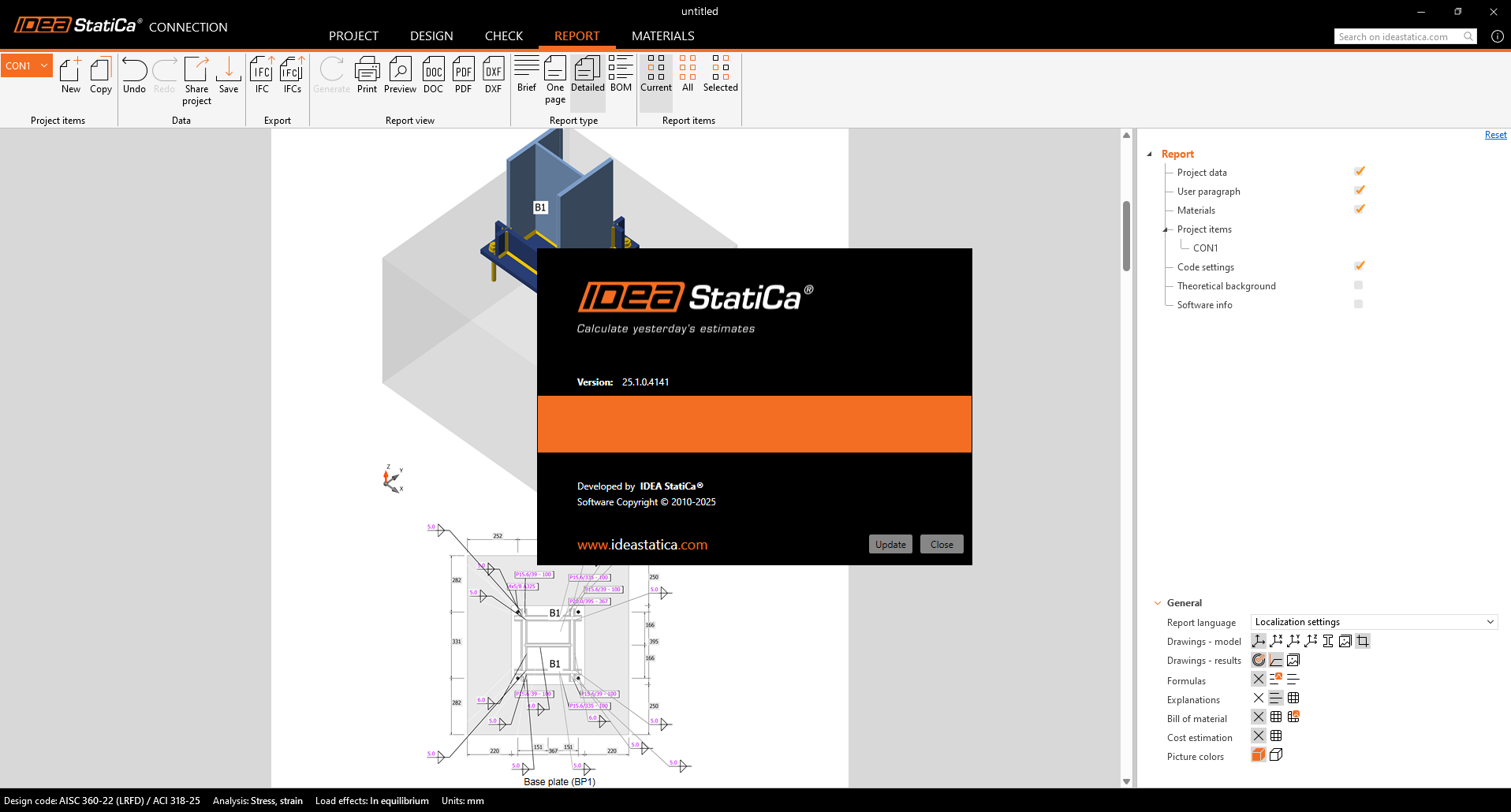The width and height of the screenshot is (1511, 812).
Task: Open the CON1 project item dropdown
Action: 44,65
